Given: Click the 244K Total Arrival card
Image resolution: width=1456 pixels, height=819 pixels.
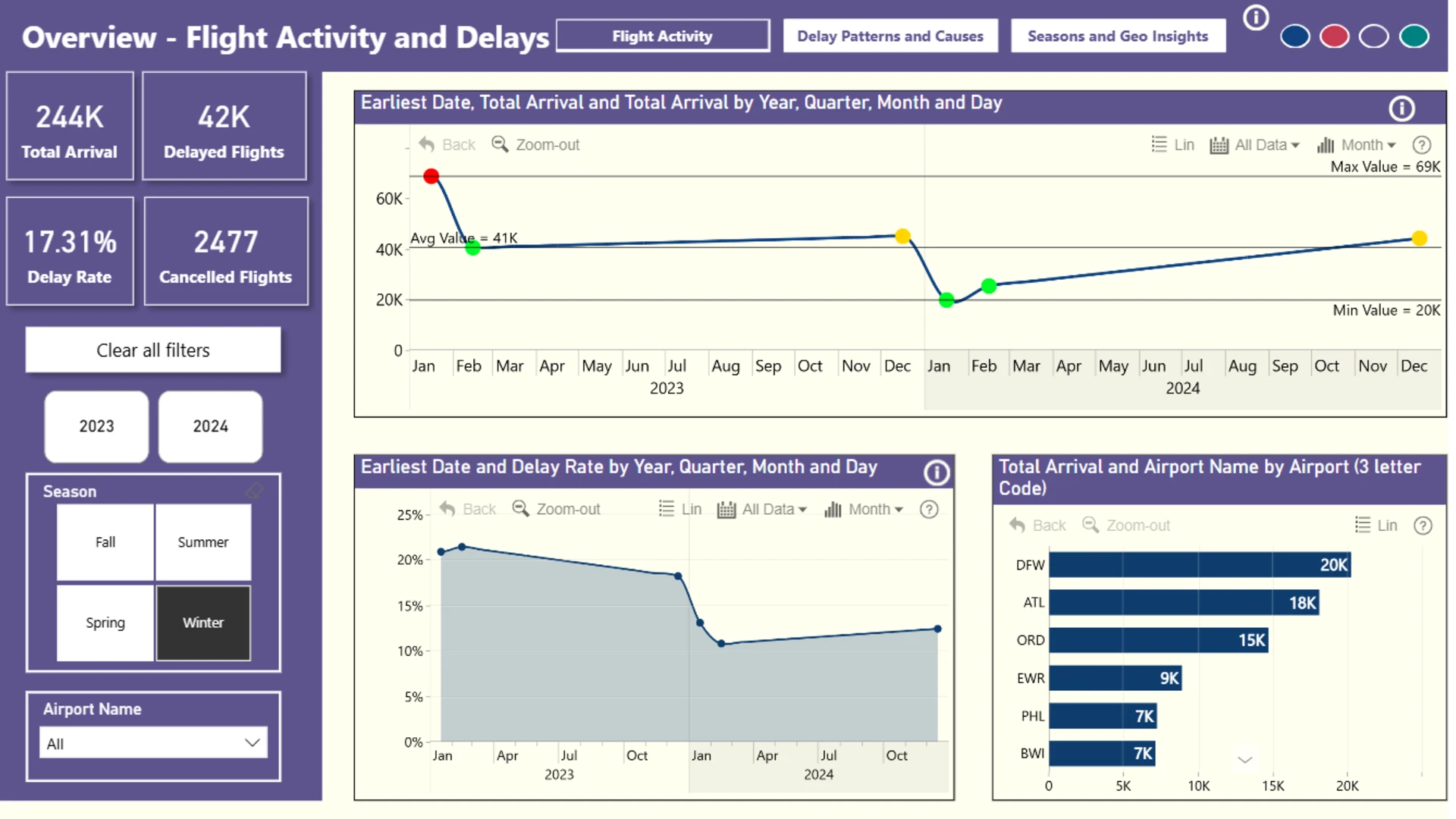Looking at the screenshot, I should pos(70,126).
